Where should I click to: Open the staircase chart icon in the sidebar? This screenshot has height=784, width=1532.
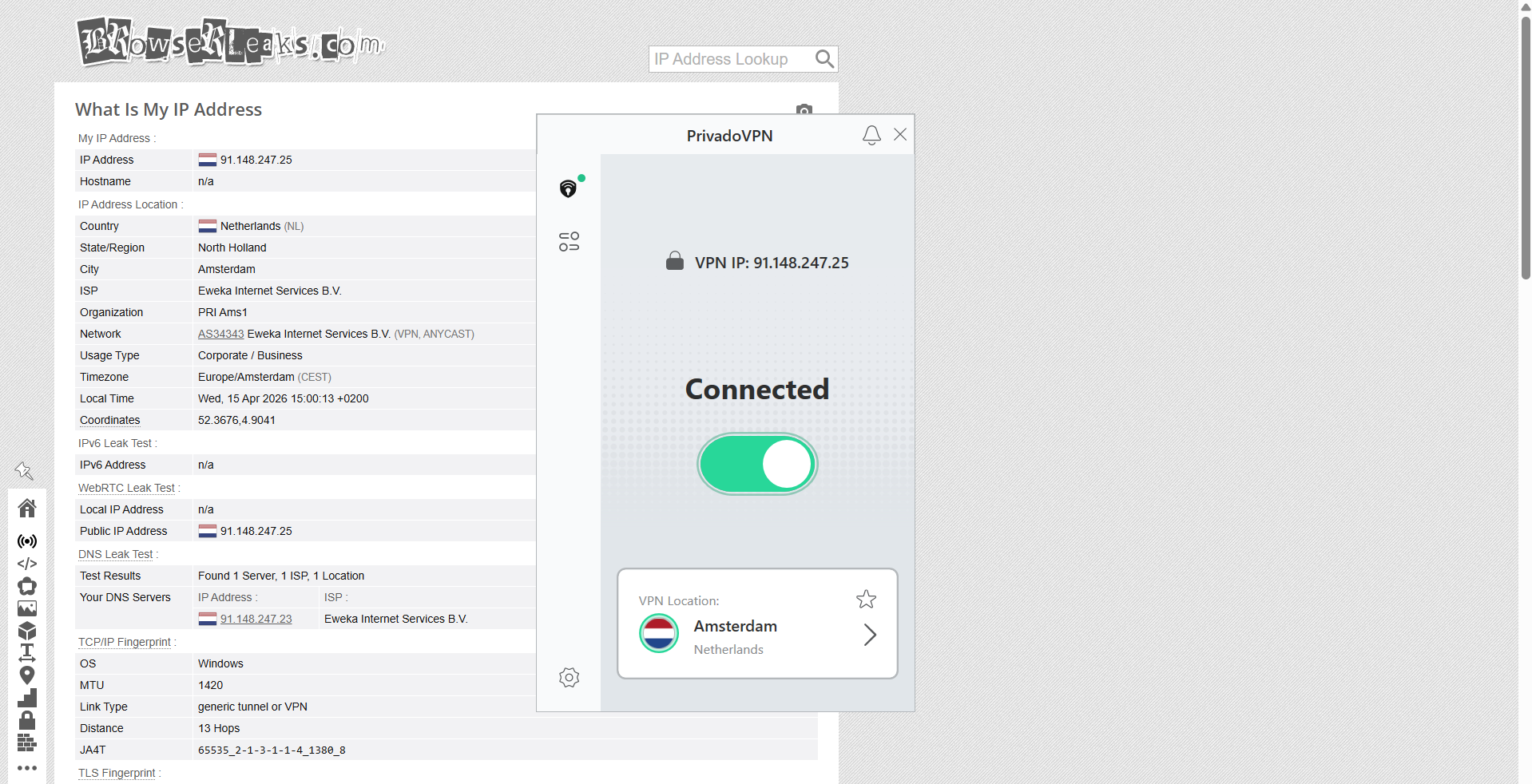tap(27, 699)
